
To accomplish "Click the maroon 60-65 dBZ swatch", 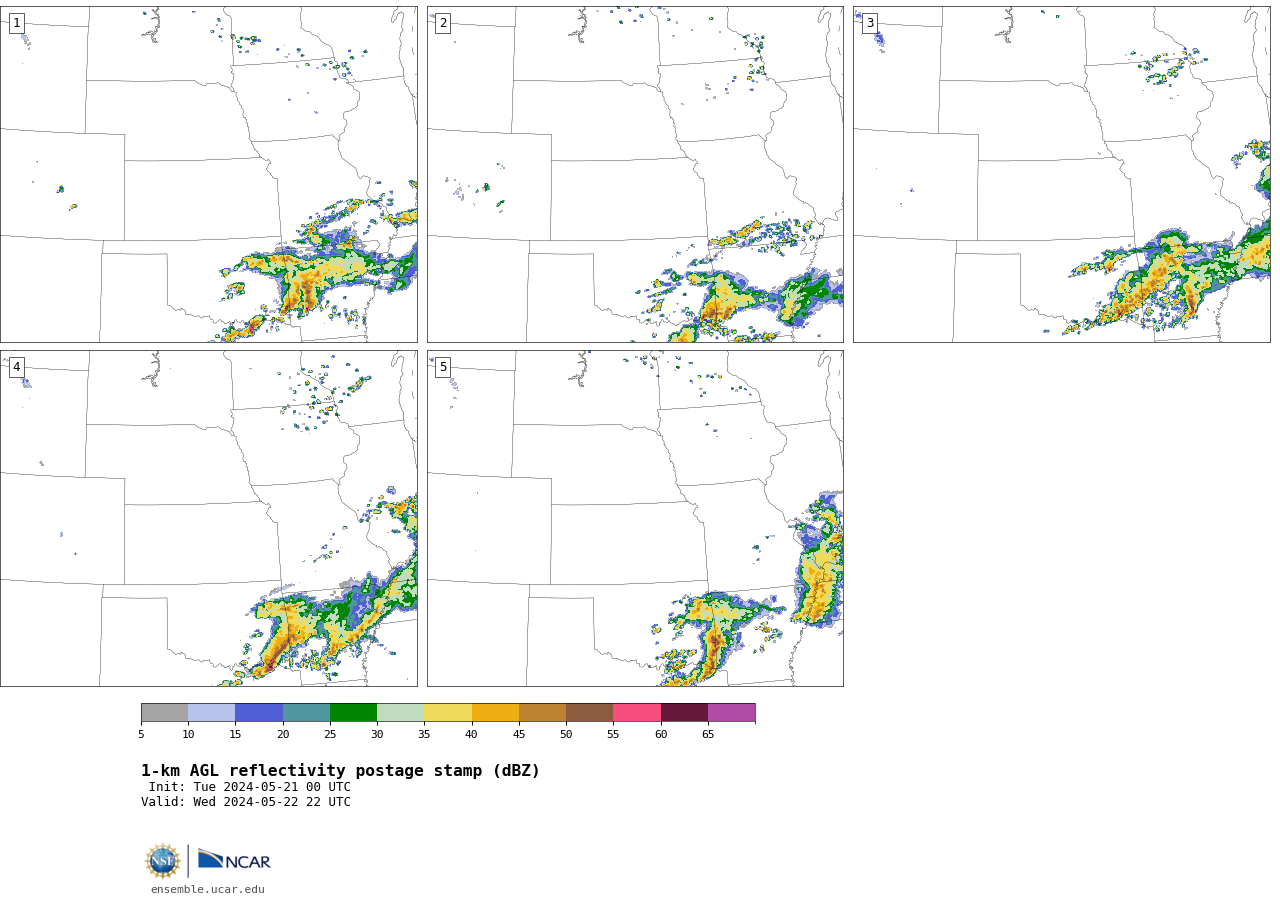I will pos(684,713).
